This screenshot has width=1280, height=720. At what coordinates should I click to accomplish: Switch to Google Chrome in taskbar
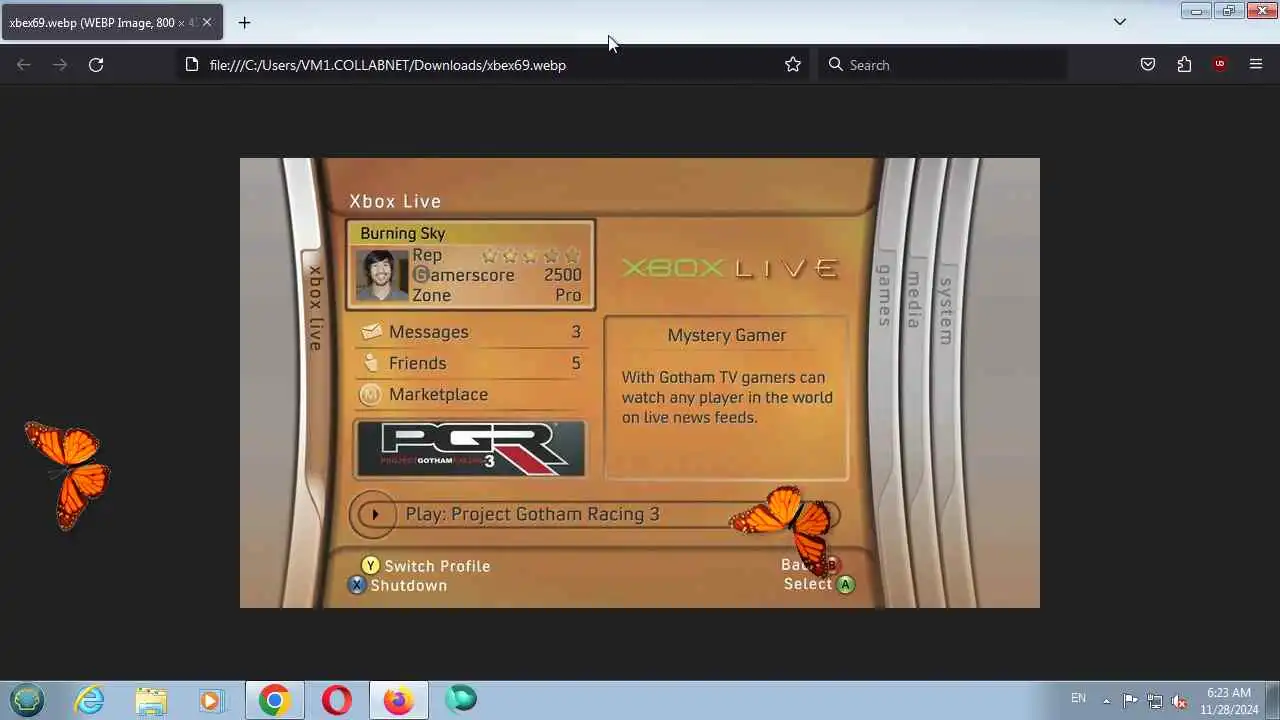(274, 700)
